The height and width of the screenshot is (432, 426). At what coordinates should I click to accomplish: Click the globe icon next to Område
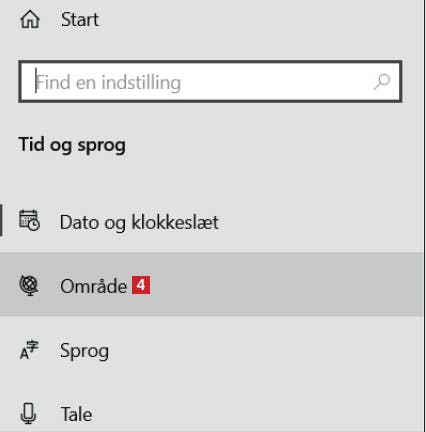(x=29, y=286)
